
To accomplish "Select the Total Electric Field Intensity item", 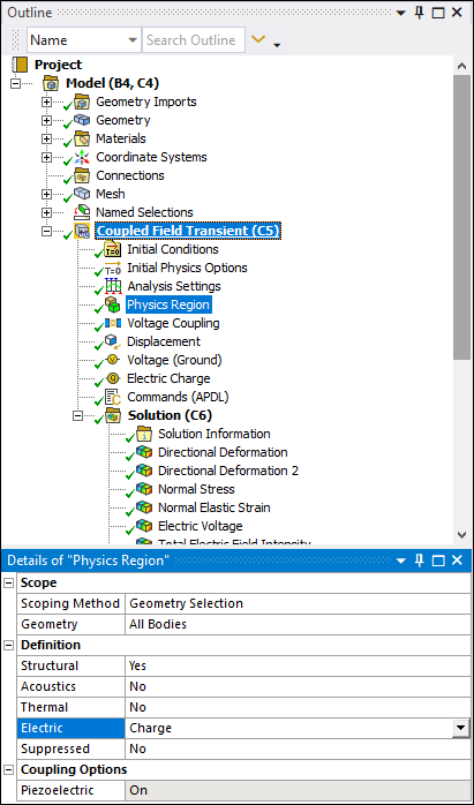I will [234, 542].
